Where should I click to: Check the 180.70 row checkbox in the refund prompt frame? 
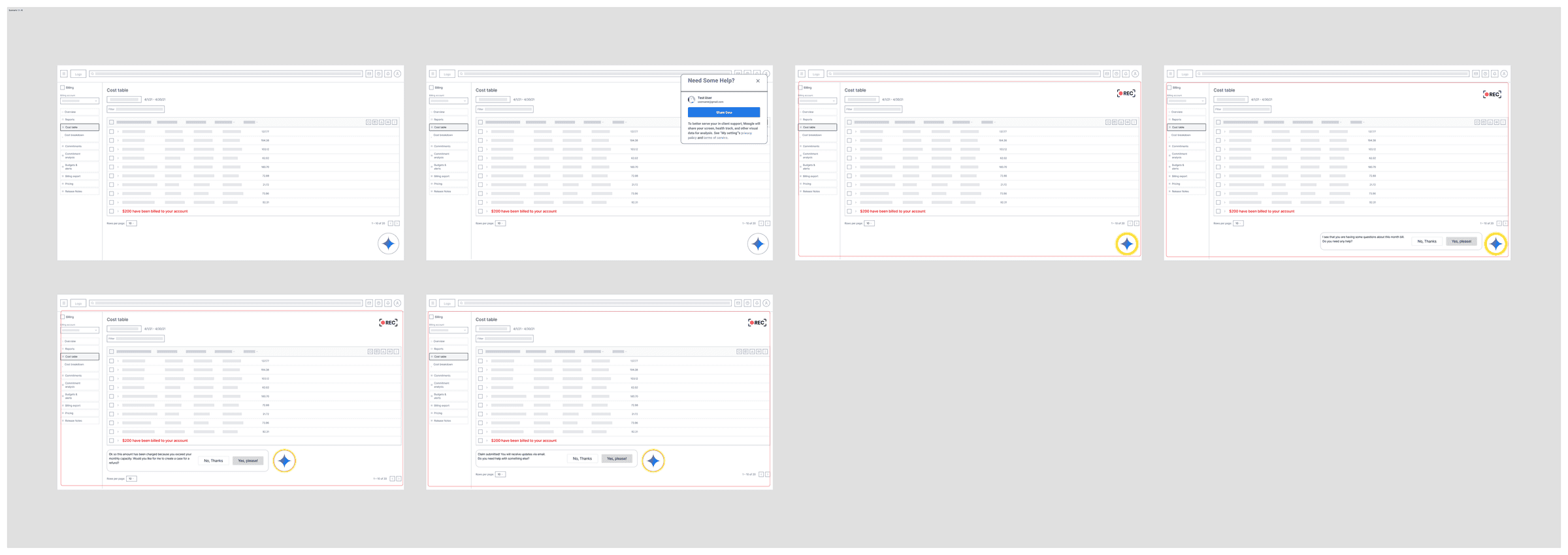[x=112, y=396]
